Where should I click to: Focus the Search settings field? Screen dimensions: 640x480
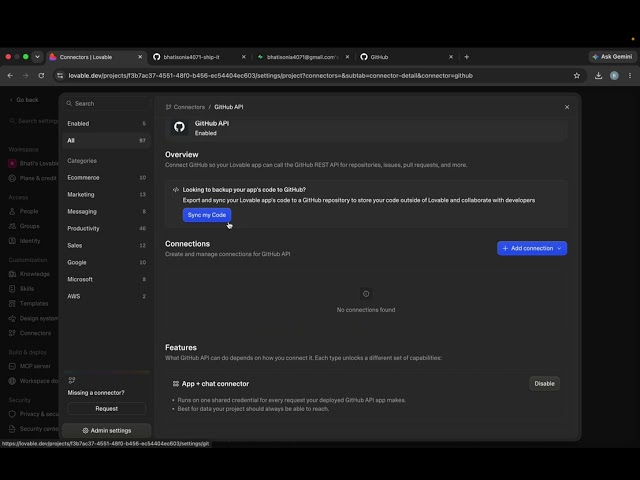click(33, 121)
